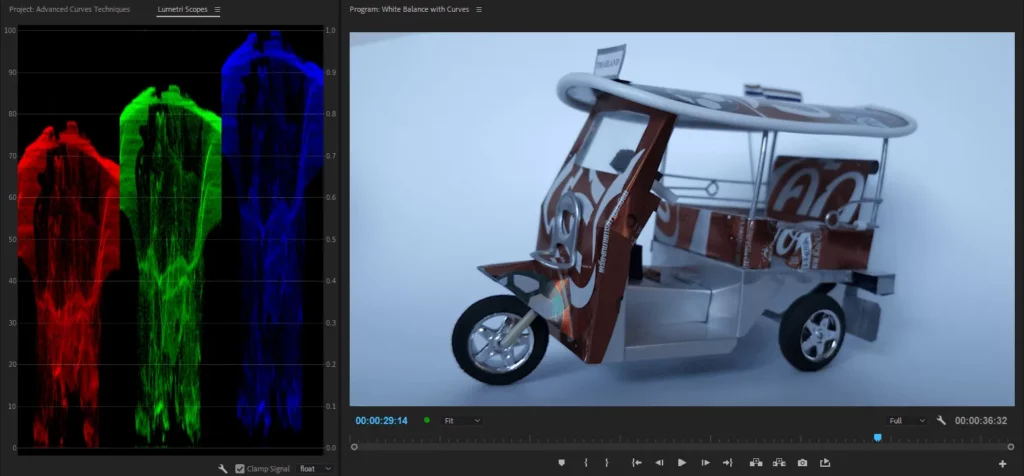This screenshot has width=1024, height=476.
Task: Go to Out point
Action: click(x=728, y=462)
